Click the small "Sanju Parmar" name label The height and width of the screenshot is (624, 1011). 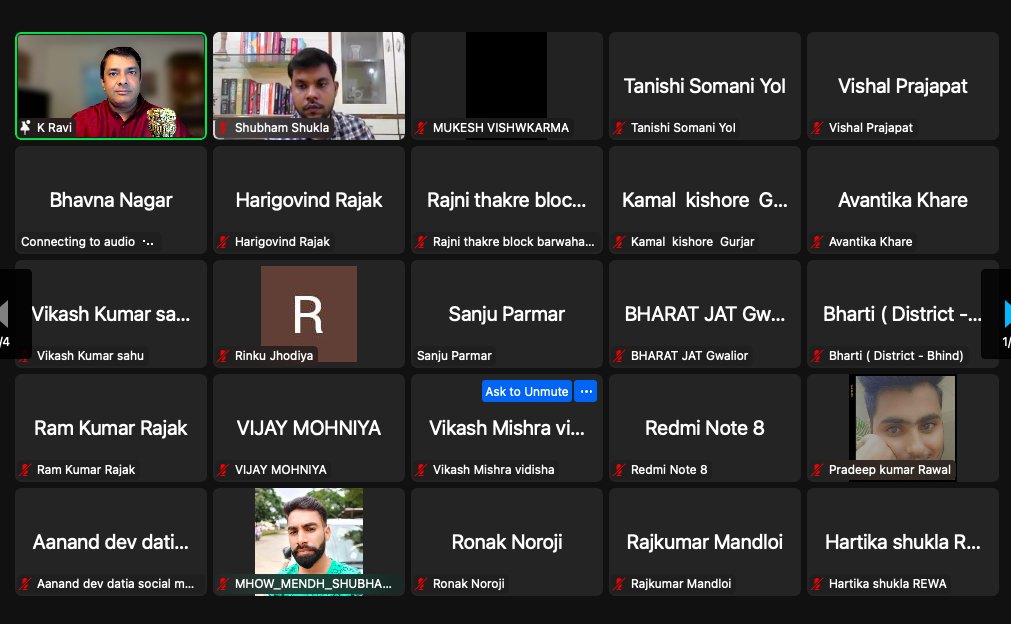tap(454, 356)
